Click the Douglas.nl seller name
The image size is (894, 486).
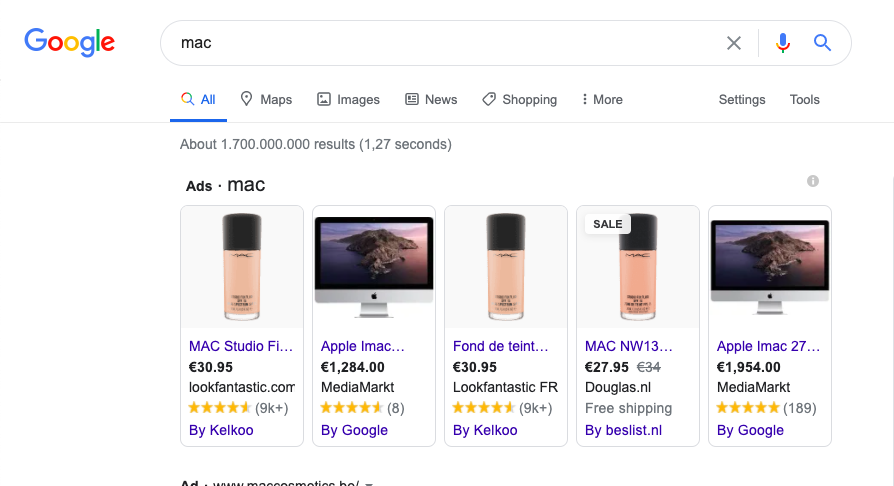pos(618,387)
